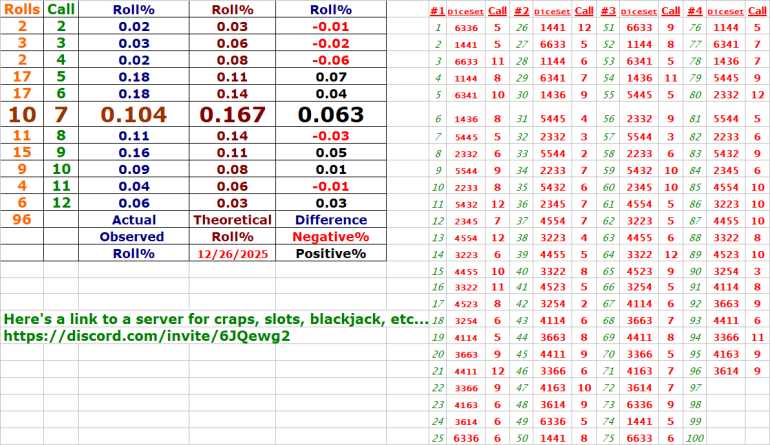Click the large 0.063 difference cell
Viewport: 770px width, 445px height.
[331, 114]
